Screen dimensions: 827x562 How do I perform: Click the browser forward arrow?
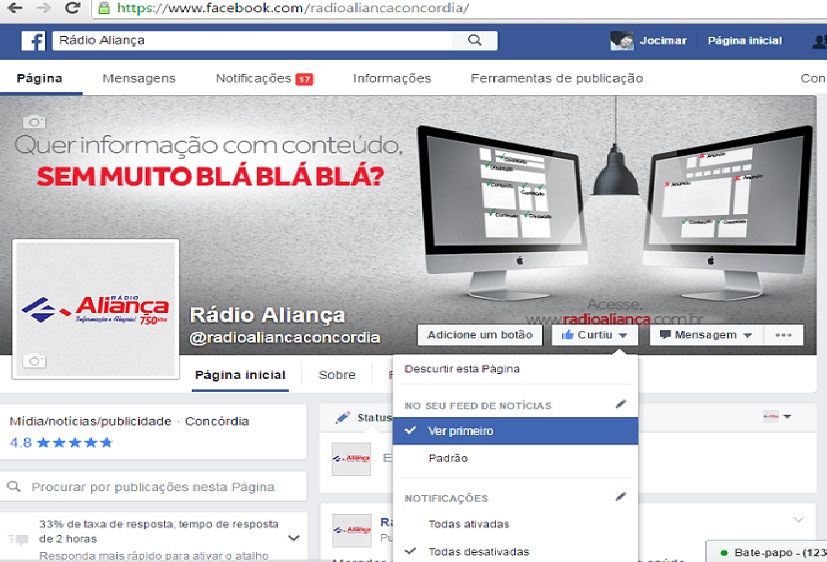pyautogui.click(x=44, y=8)
